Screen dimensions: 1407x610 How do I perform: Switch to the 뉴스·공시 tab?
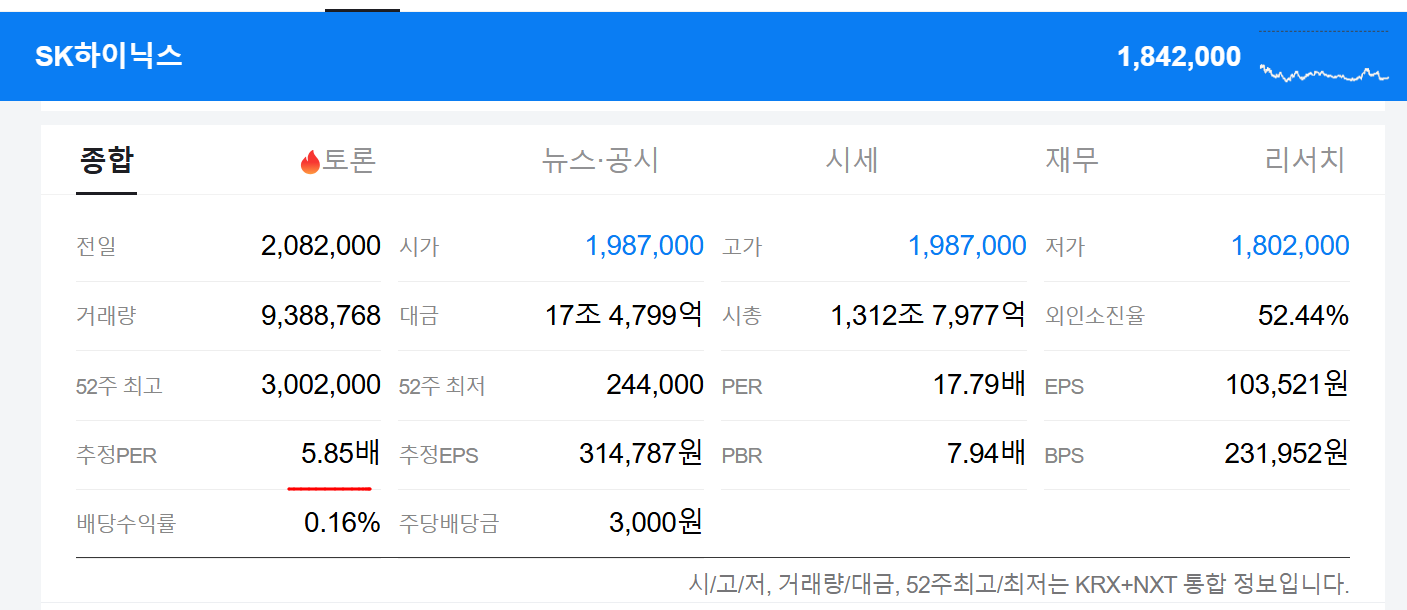pyautogui.click(x=600, y=160)
